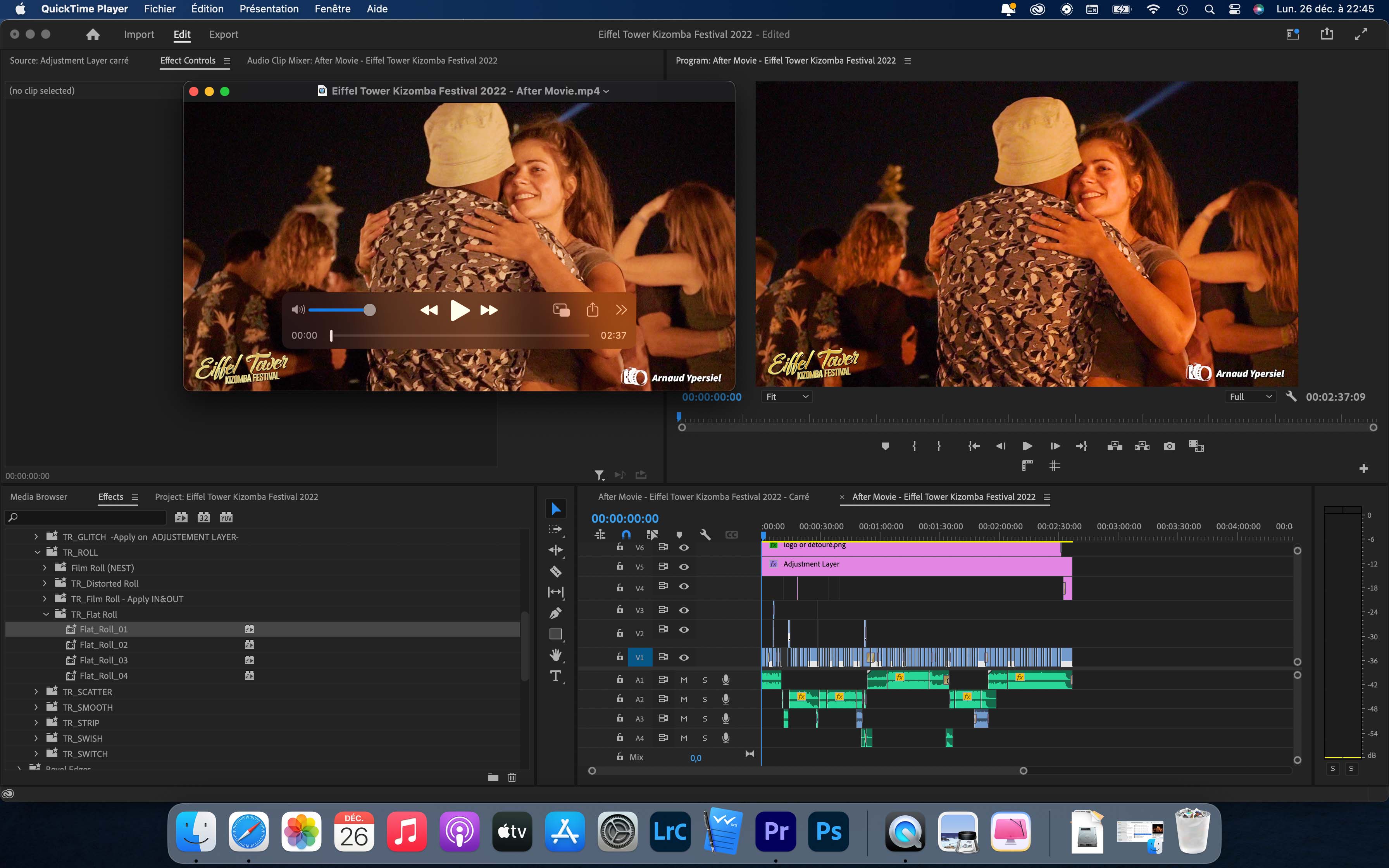Open the Audio Clip Mixer tab

tap(372, 60)
